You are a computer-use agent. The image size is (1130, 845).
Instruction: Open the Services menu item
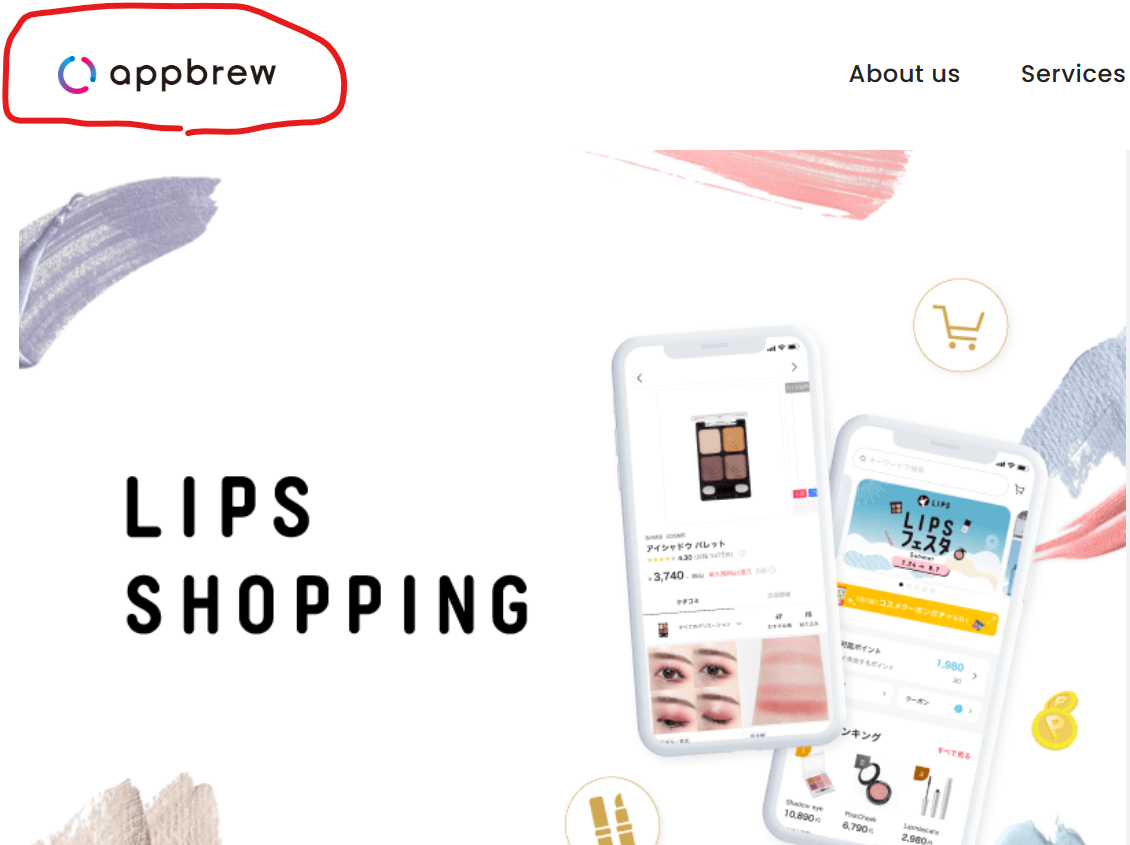click(1072, 73)
